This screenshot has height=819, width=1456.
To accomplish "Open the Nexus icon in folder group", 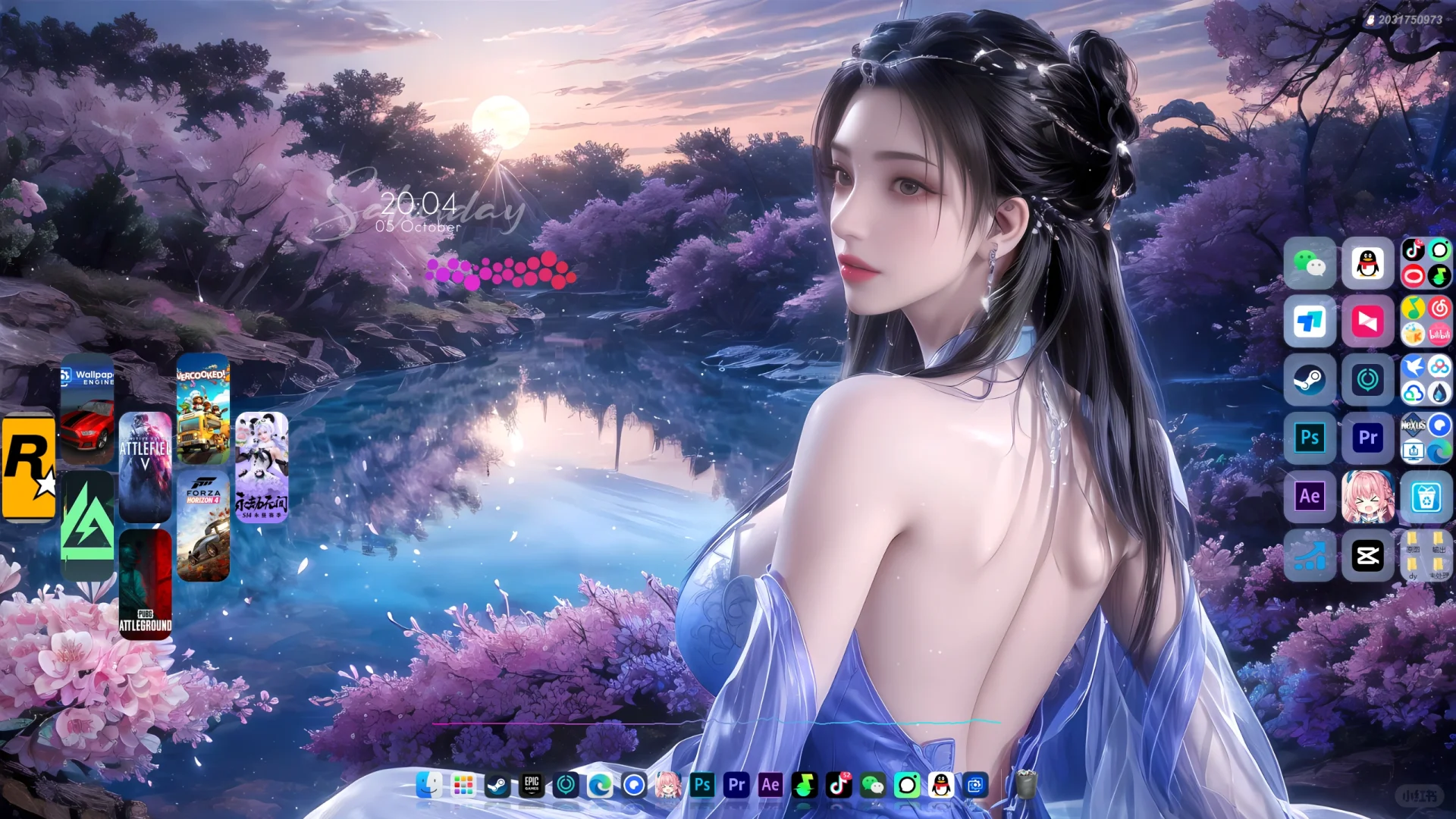I will coord(1414,425).
